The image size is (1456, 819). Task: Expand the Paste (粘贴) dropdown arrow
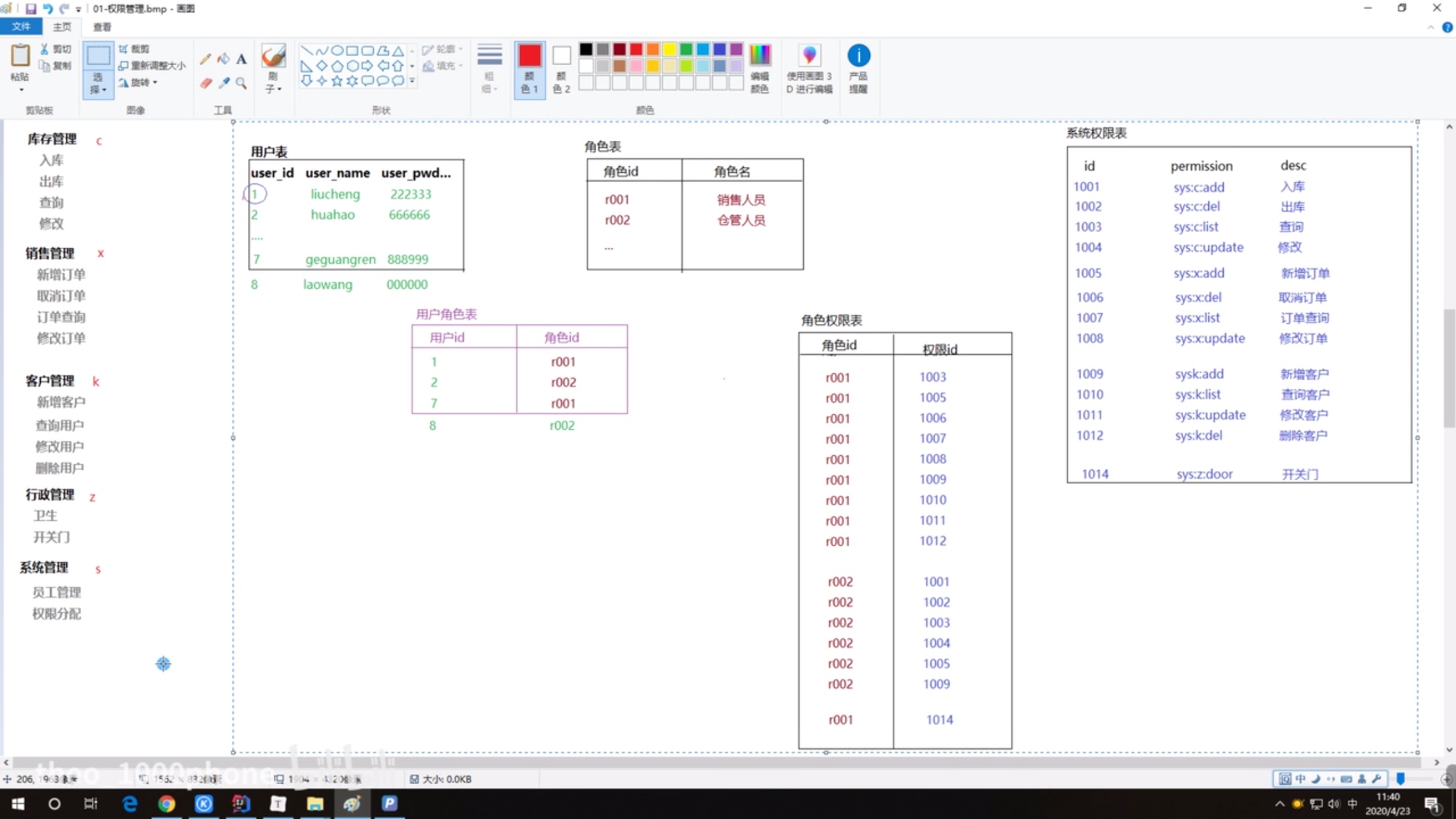(20, 90)
